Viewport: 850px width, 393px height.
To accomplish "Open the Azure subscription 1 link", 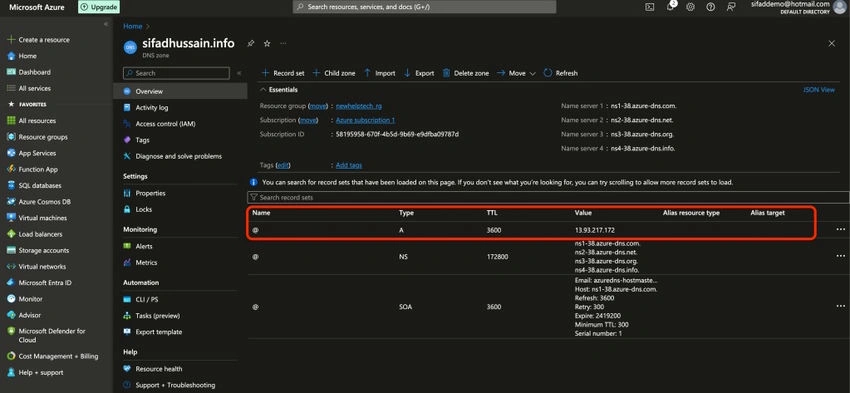I will 365,120.
